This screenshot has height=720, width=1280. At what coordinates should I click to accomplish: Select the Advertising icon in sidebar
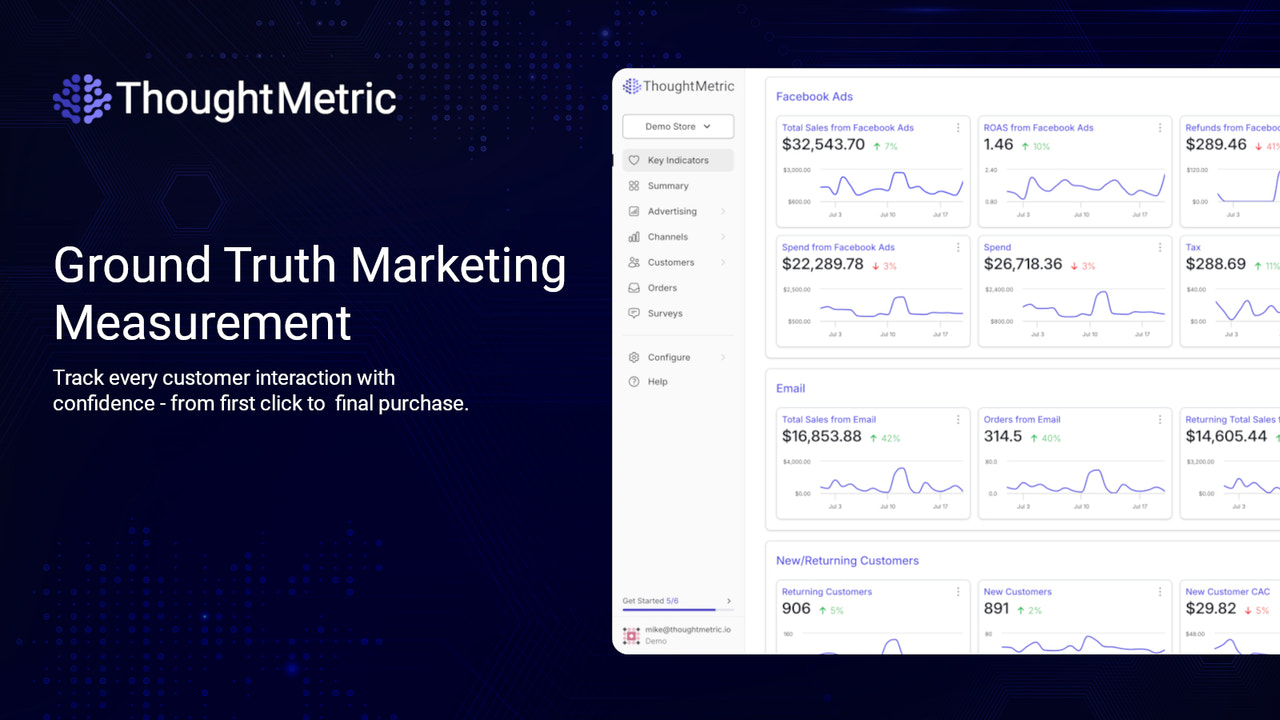coord(634,211)
